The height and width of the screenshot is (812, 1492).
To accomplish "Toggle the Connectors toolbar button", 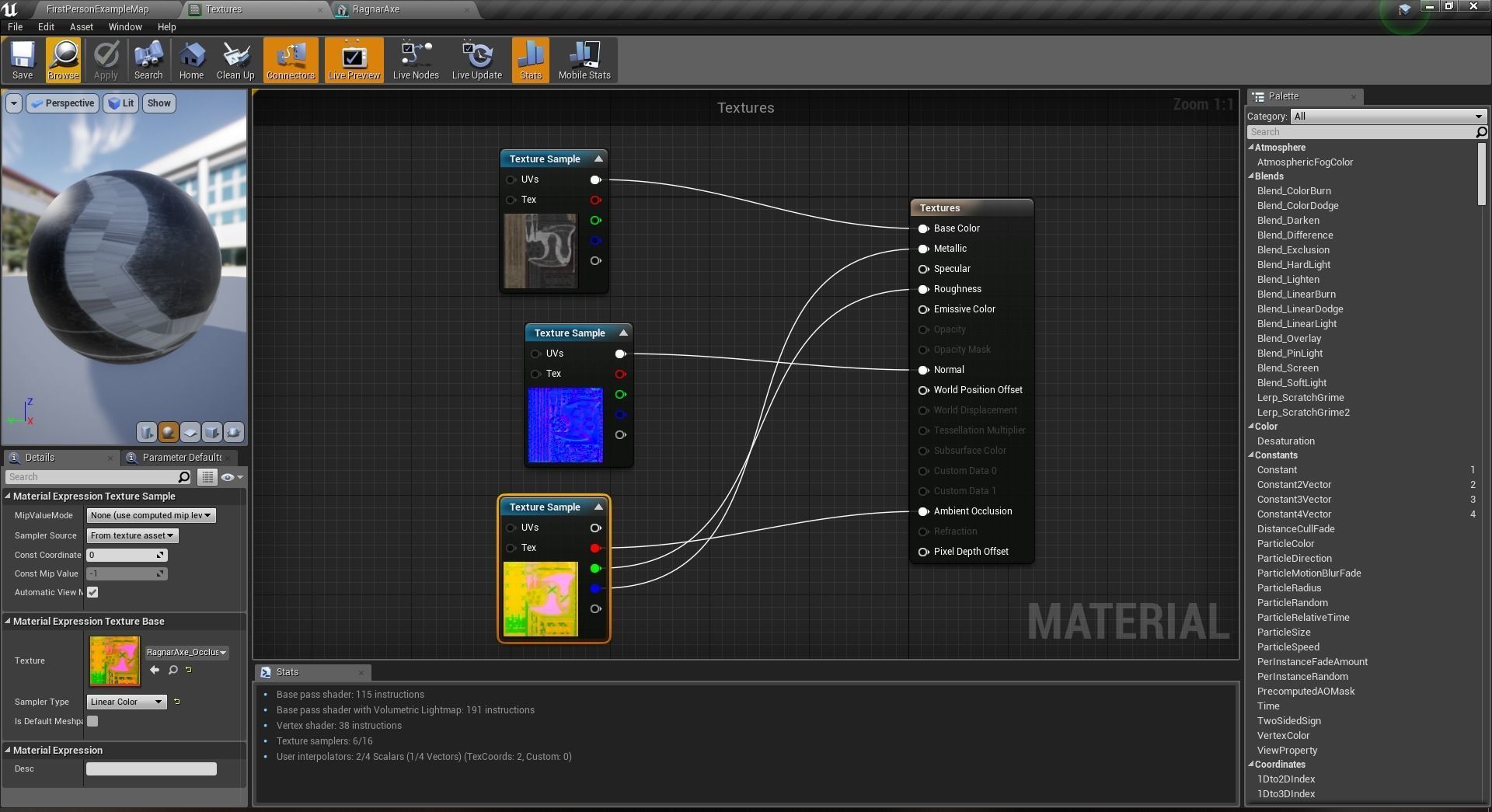I will point(291,60).
